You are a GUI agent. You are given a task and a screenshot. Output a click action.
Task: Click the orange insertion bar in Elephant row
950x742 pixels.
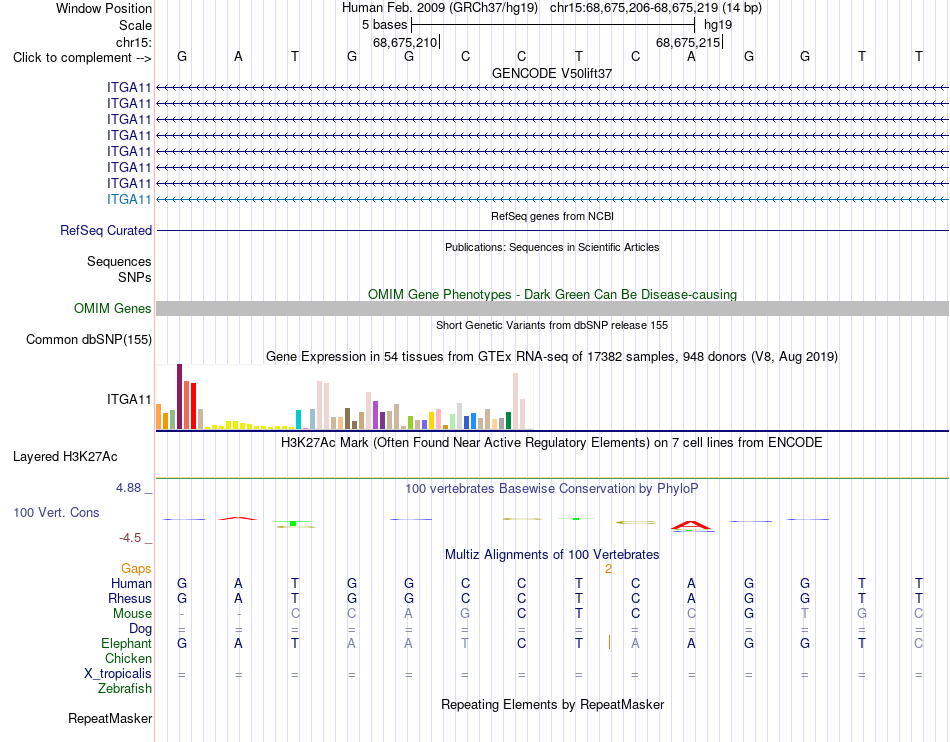coord(610,642)
